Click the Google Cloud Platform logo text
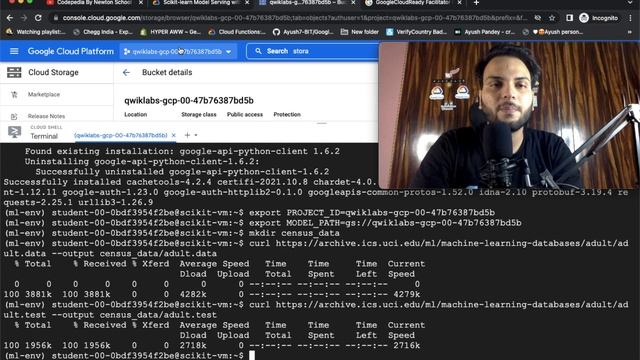 coord(71,51)
